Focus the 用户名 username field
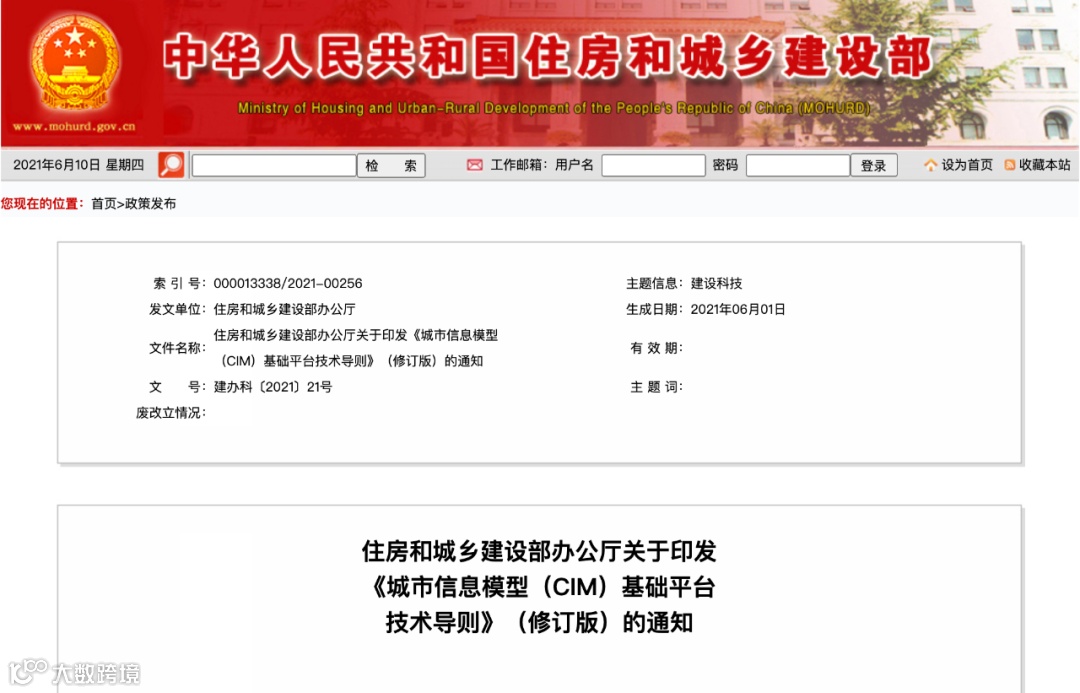Screen dimensions: 1080x693 653,165
